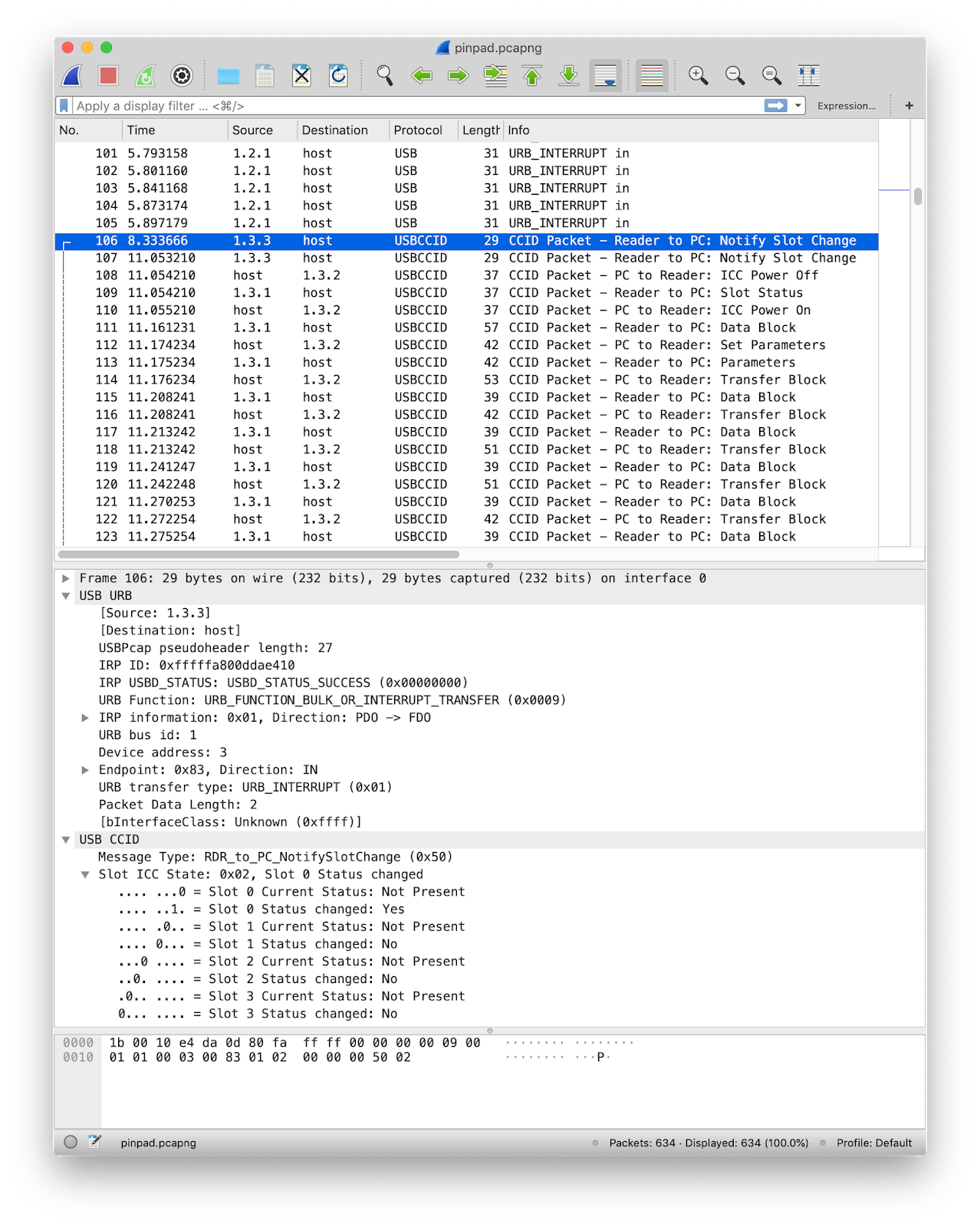Sort by the Source column header

tap(262, 130)
